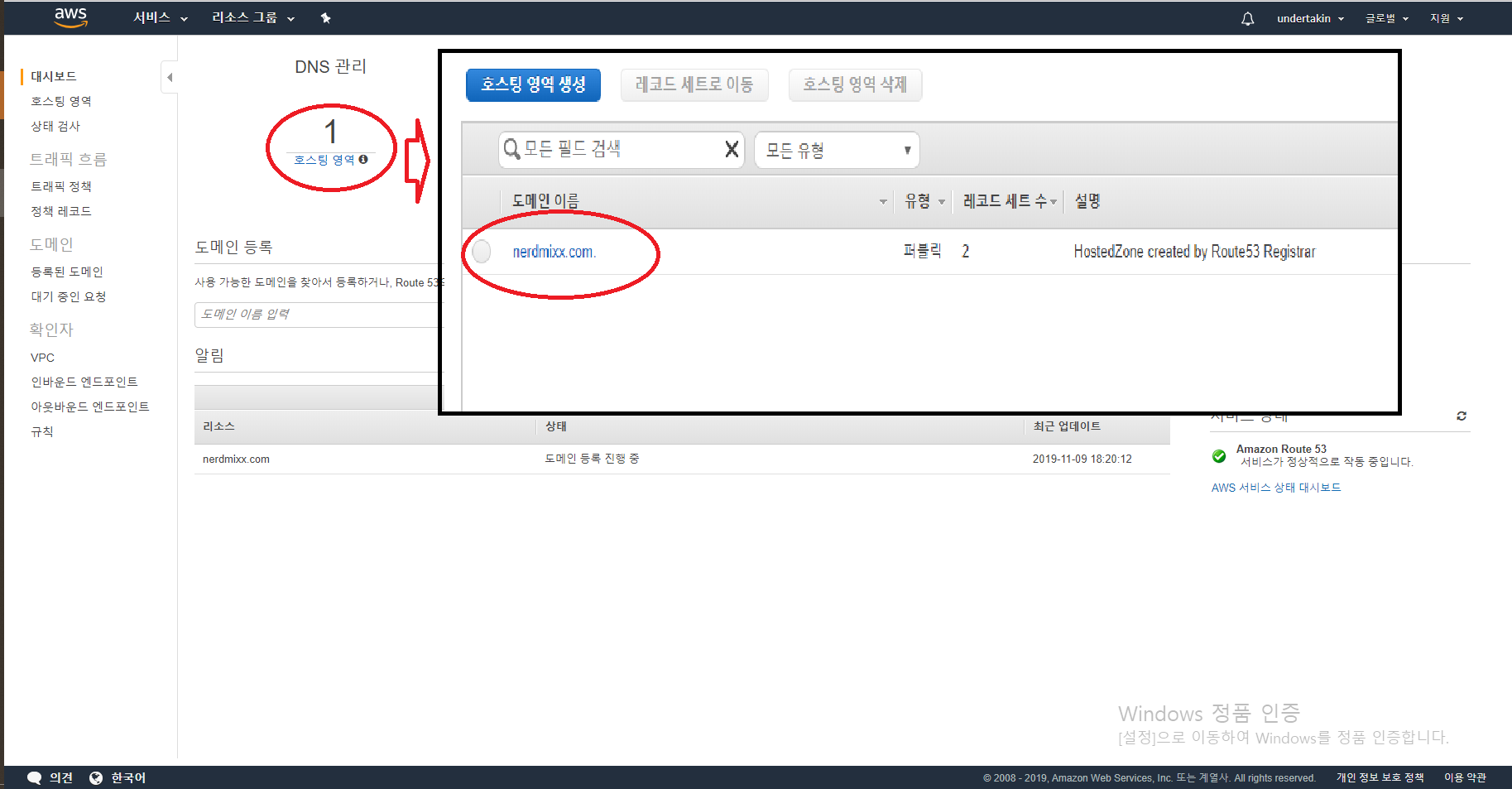Click the 리소스 column header in alerts table
The height and width of the screenshot is (789, 1512).
coord(218,426)
